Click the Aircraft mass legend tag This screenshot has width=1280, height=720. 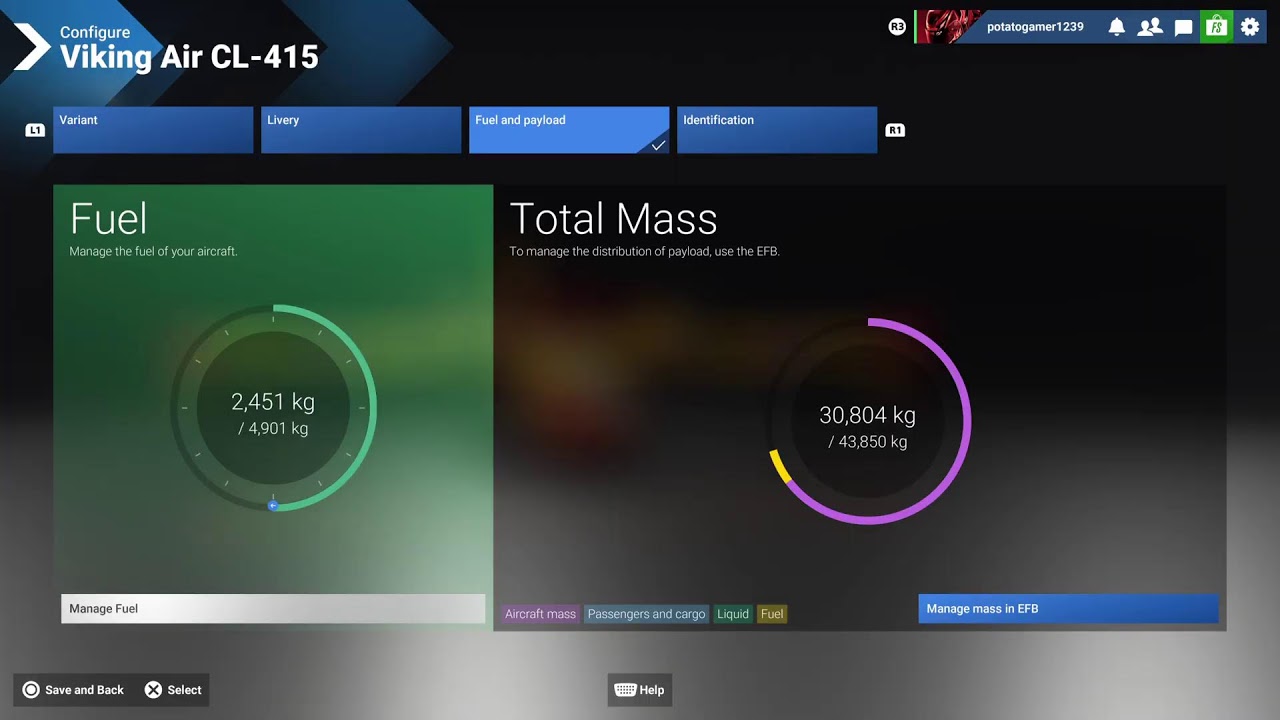[x=541, y=614]
